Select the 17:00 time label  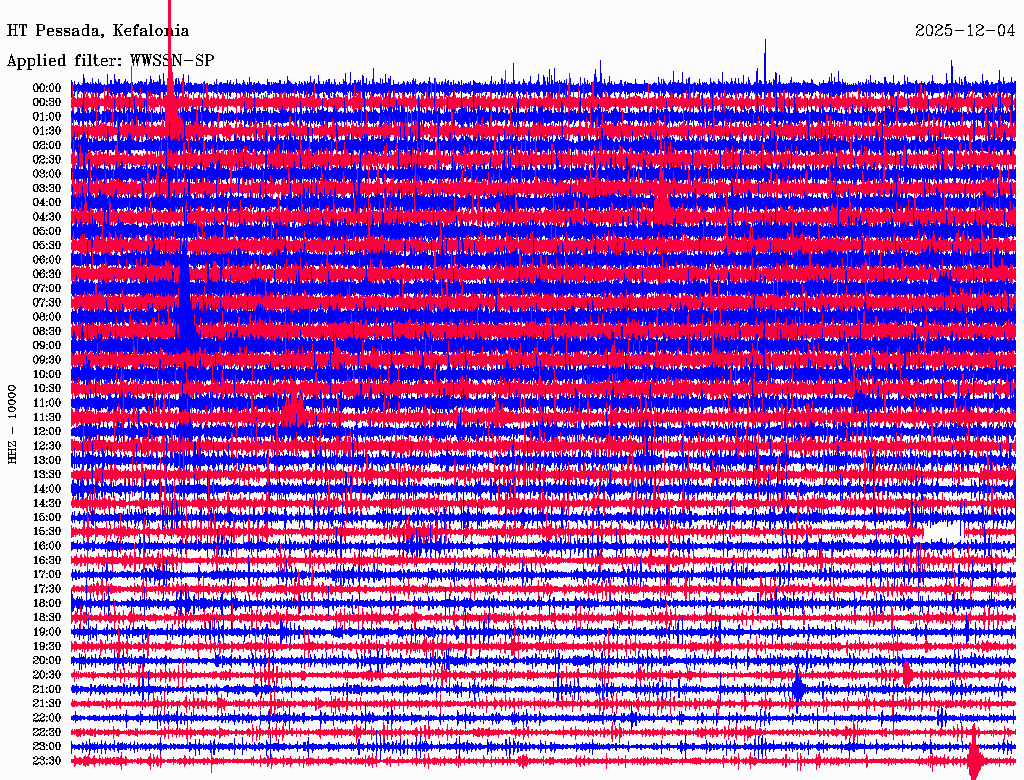click(47, 574)
